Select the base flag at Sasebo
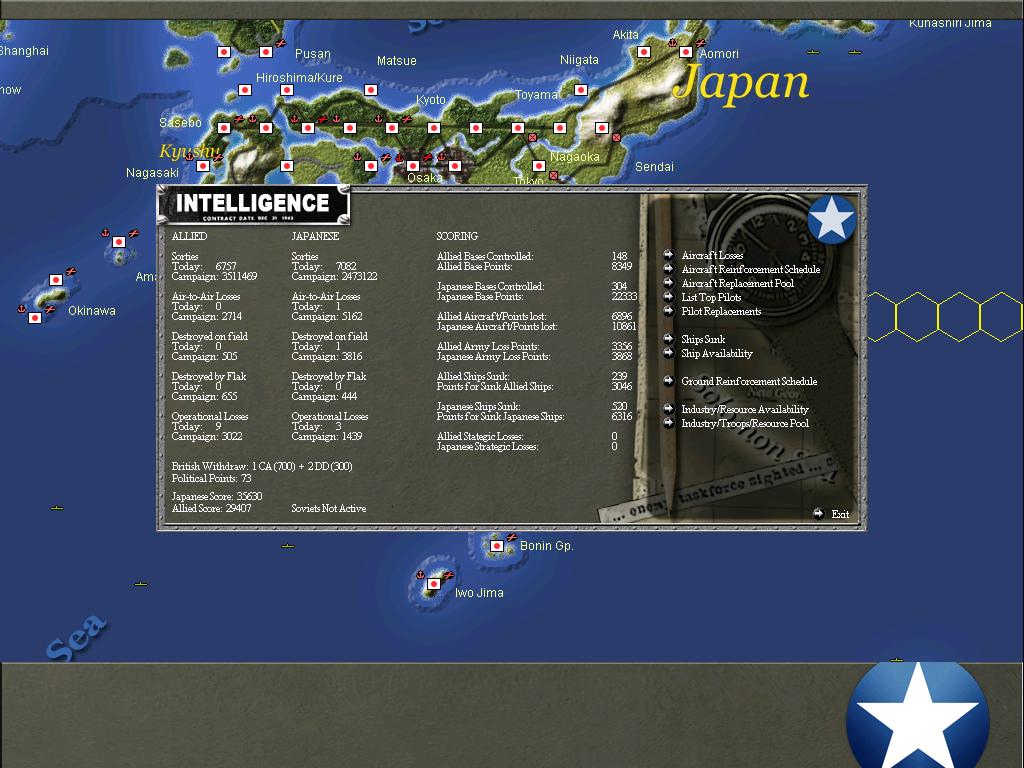Image resolution: width=1024 pixels, height=768 pixels. [224, 128]
